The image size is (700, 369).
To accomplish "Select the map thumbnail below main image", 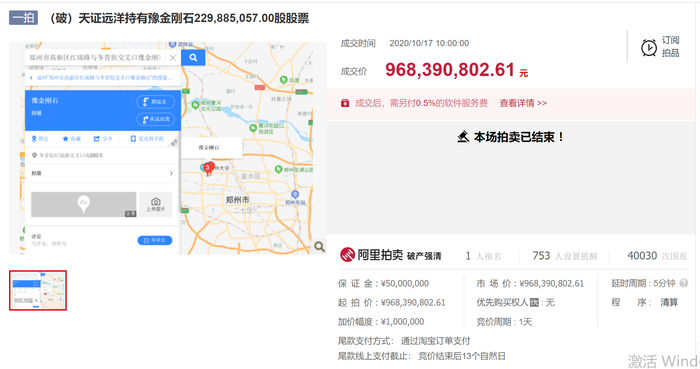I will (38, 290).
